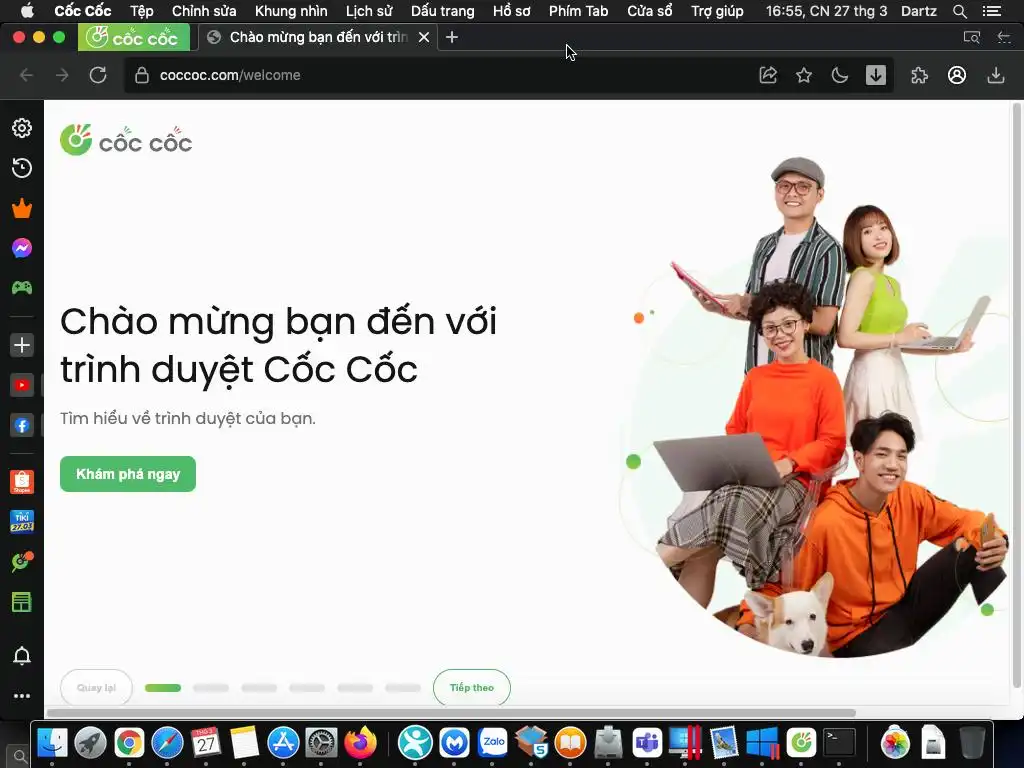The image size is (1024, 768).
Task: Click the Tiếp theo button
Action: (x=472, y=688)
